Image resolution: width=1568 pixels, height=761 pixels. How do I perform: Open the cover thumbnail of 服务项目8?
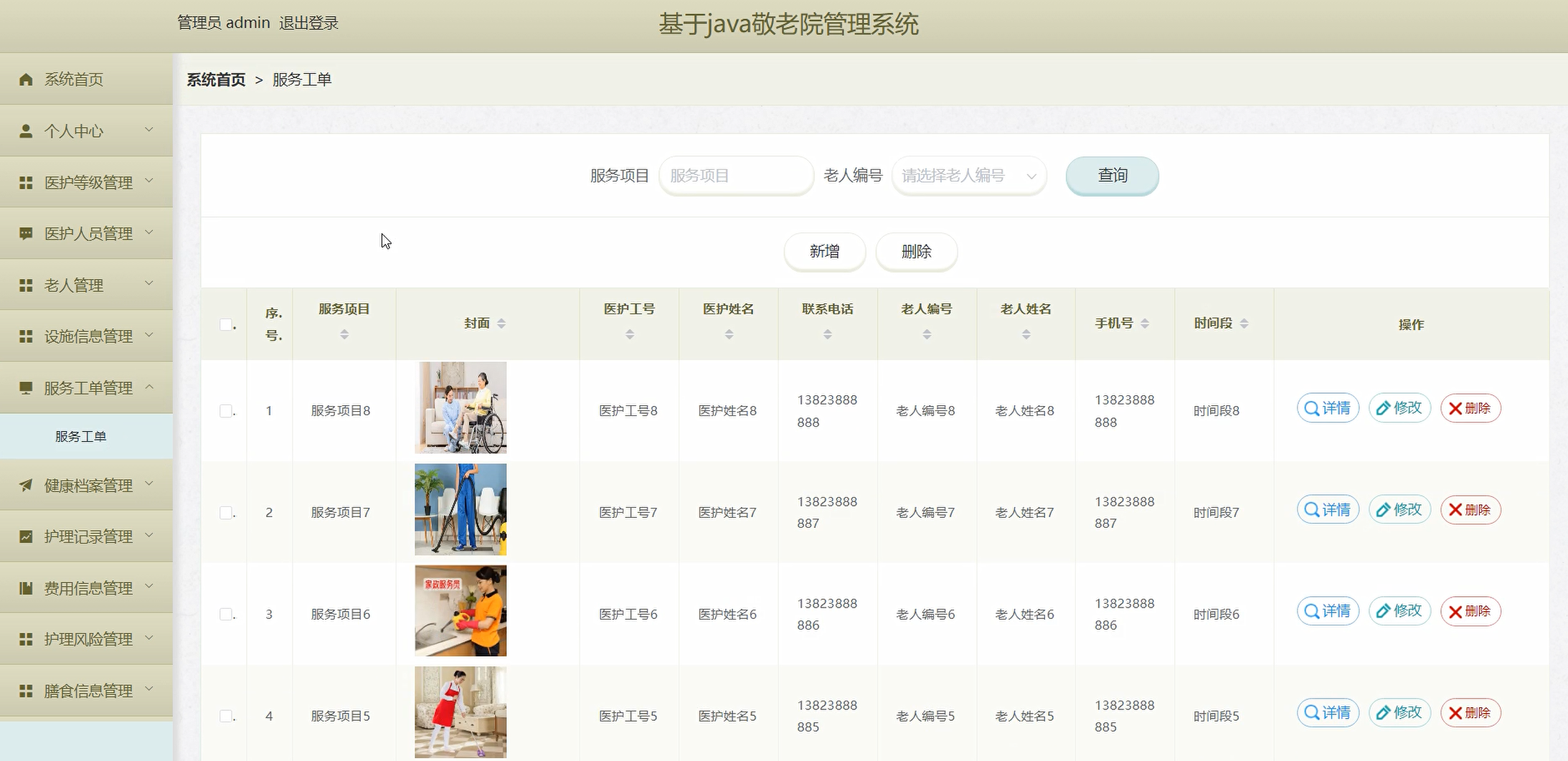pyautogui.click(x=461, y=407)
